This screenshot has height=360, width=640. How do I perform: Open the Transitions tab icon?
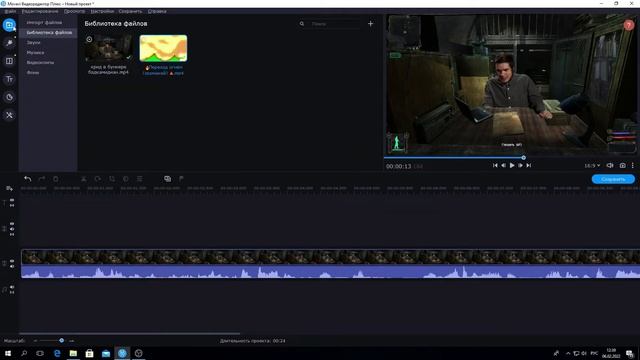point(9,61)
